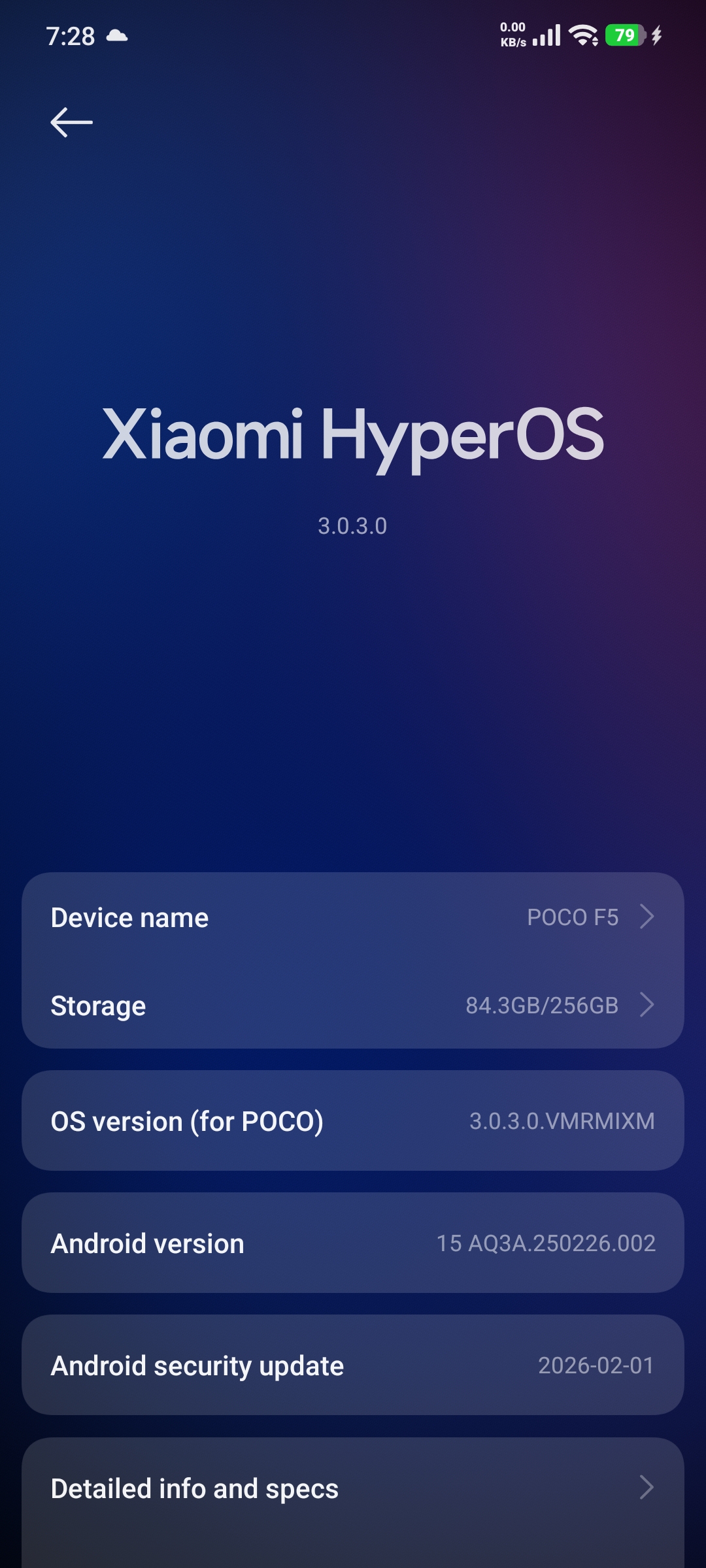706x1568 pixels.
Task: Tap the 3.0.3.0 version number under logo
Action: (x=352, y=526)
